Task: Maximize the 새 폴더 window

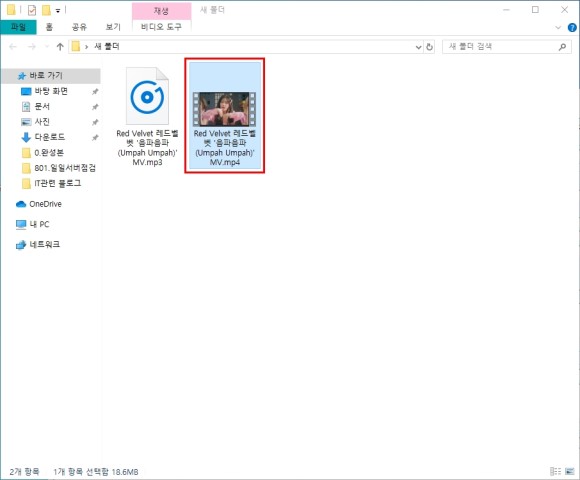Action: point(535,10)
